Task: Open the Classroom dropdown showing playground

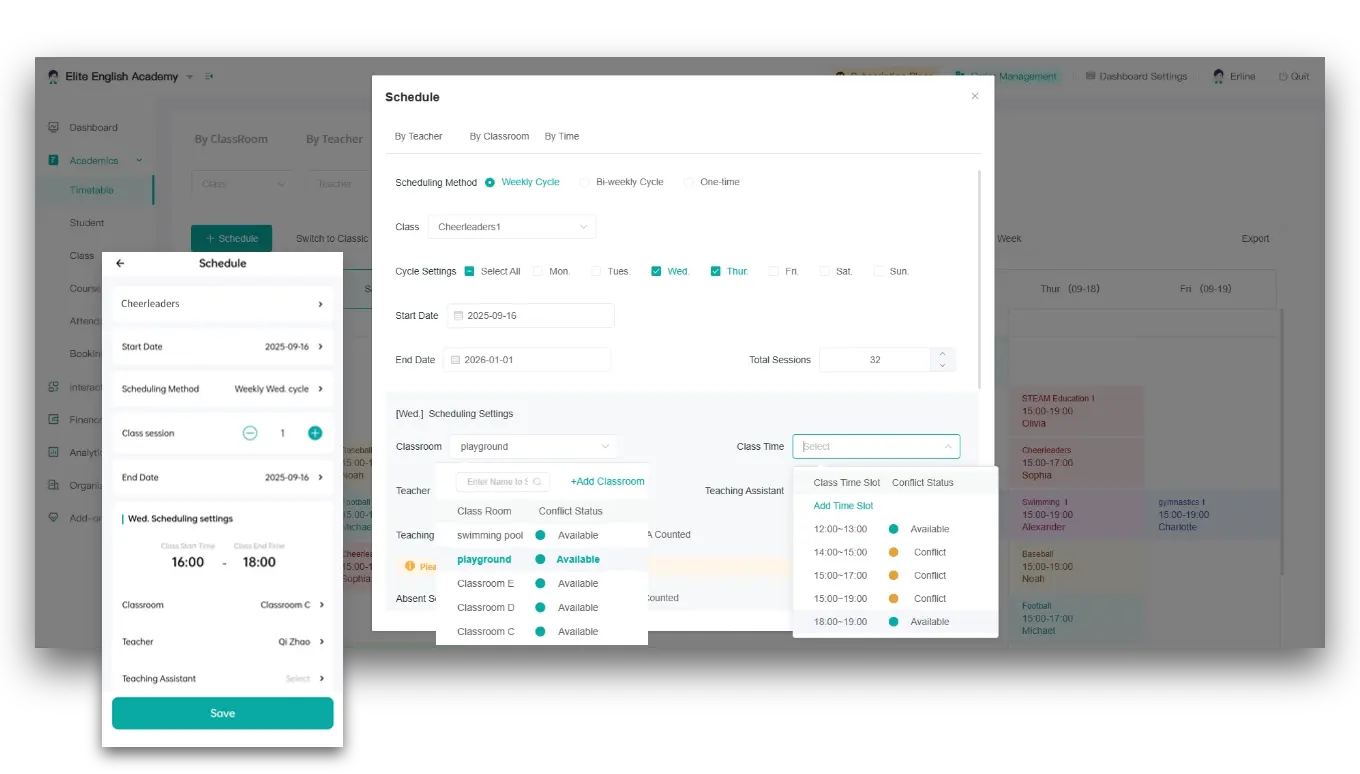Action: [534, 446]
